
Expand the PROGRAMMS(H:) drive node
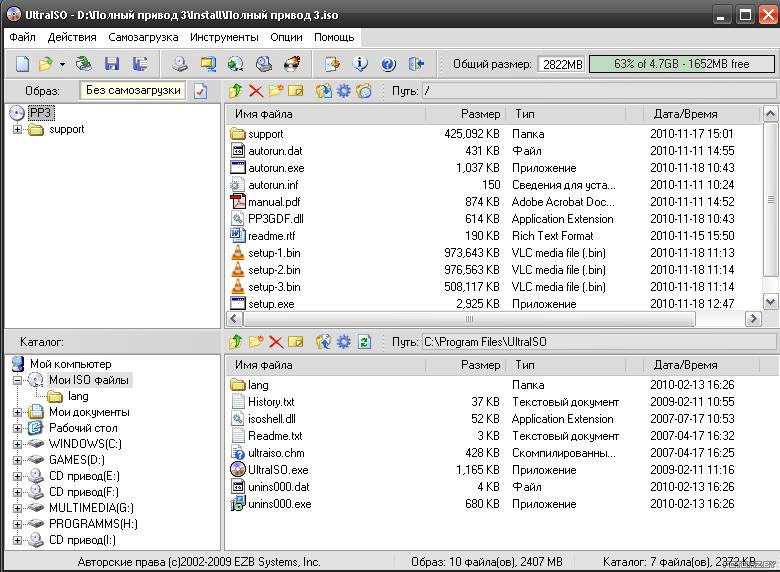pyautogui.click(x=17, y=524)
